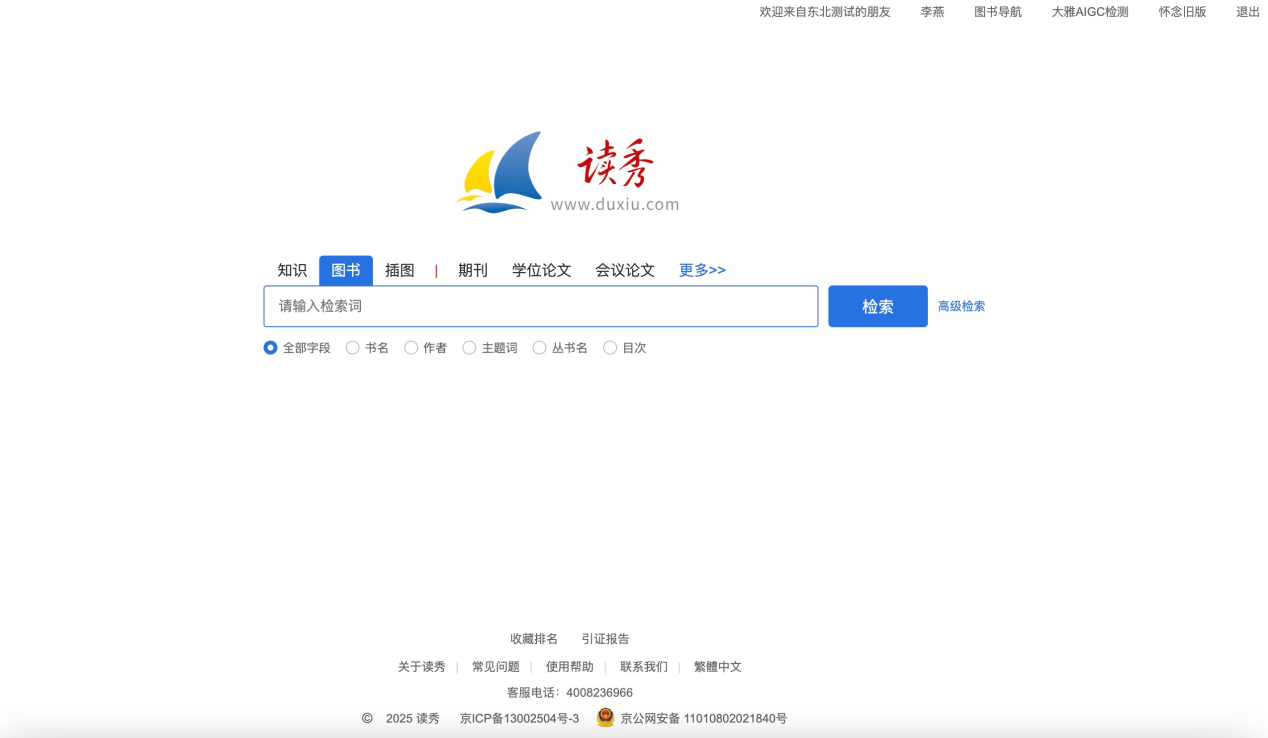Click 退出 to log out
The width and height of the screenshot is (1268, 738).
click(1247, 12)
